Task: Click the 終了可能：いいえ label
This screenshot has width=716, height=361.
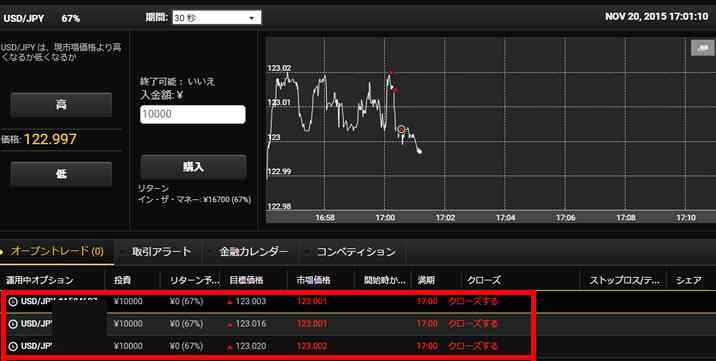Action: coord(177,82)
